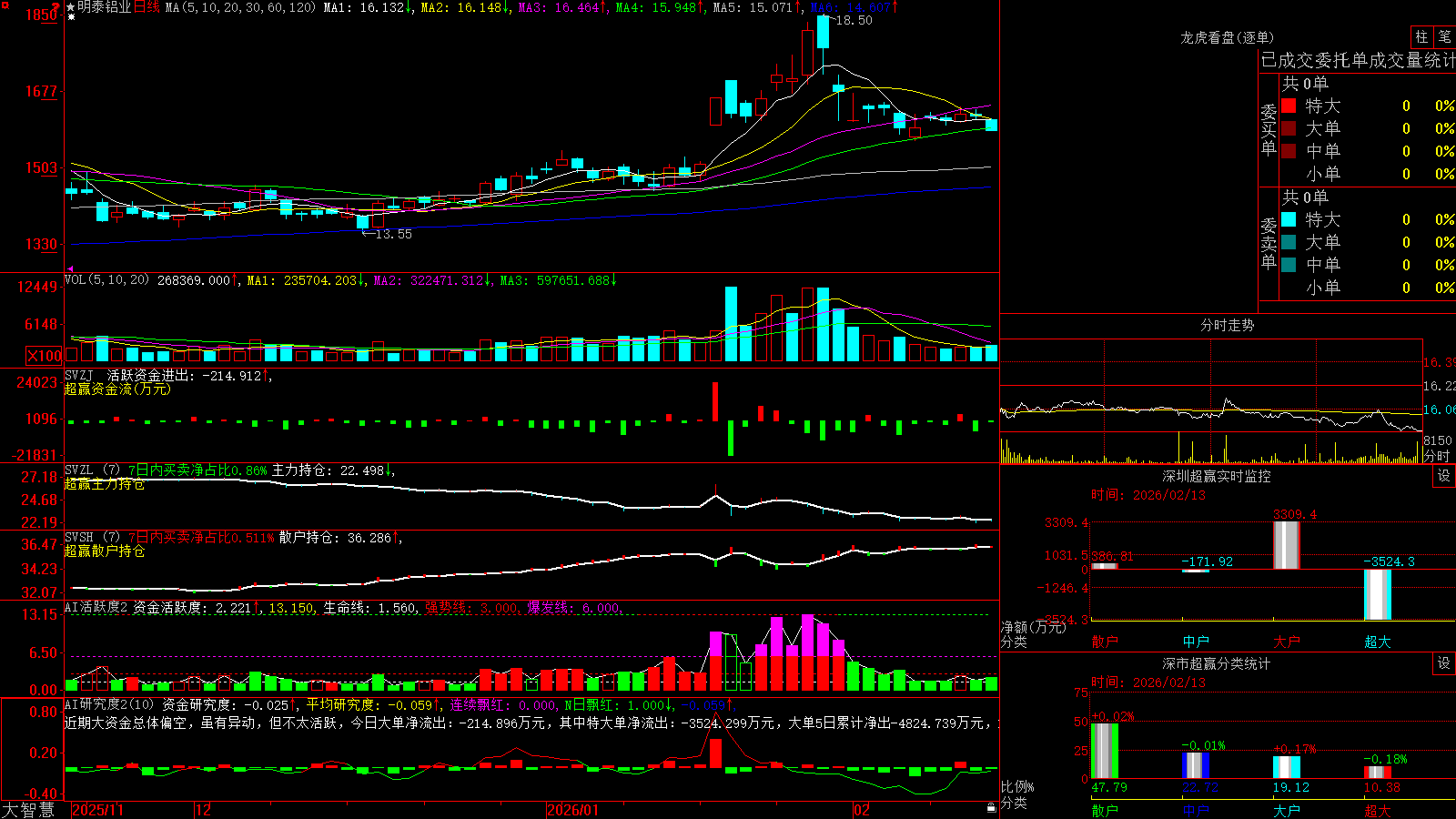Image resolution: width=1456 pixels, height=819 pixels.
Task: Click the red question mark icon above 1850
Action: point(57,6)
